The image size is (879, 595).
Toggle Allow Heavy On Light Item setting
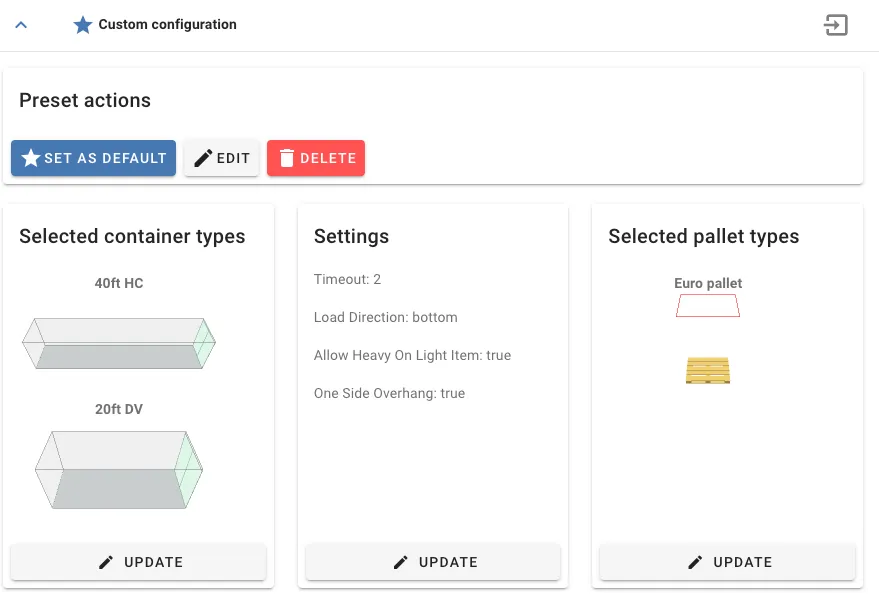coord(412,355)
